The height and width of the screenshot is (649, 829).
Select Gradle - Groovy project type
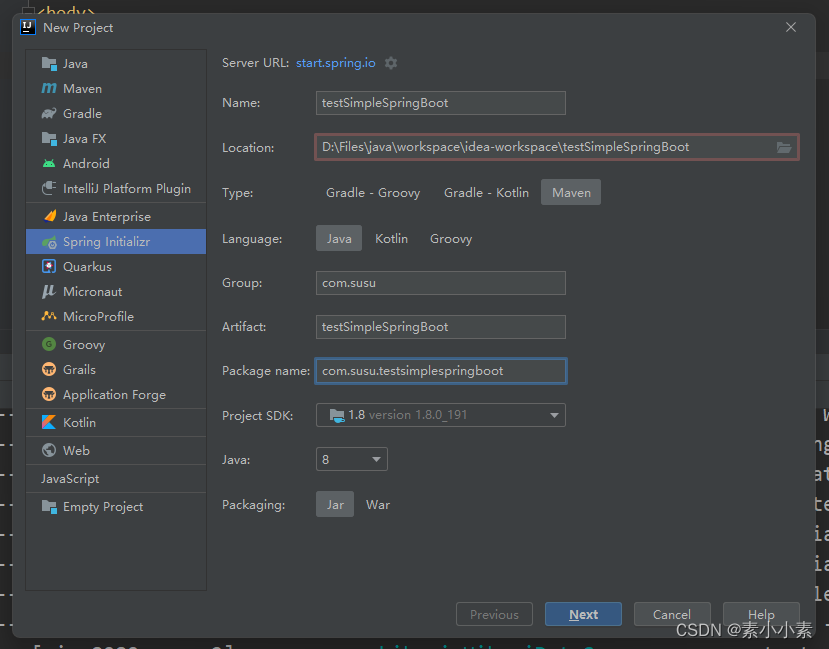[373, 192]
